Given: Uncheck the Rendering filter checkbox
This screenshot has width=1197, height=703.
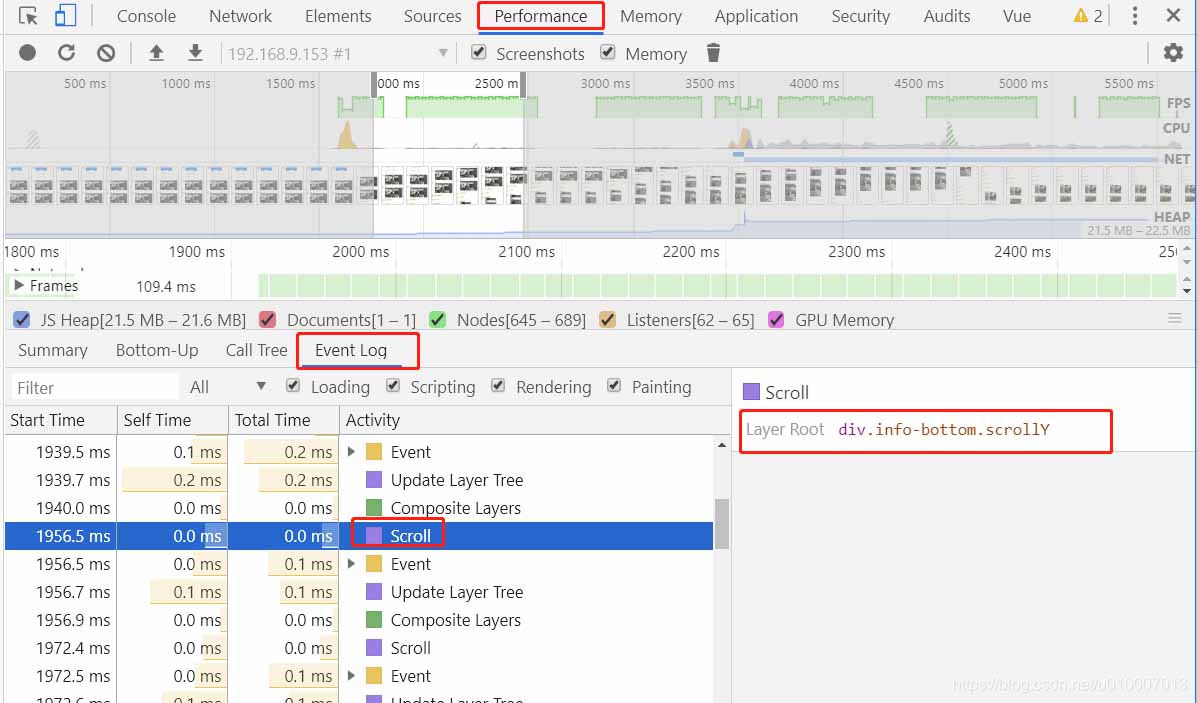Looking at the screenshot, I should pos(498,386).
